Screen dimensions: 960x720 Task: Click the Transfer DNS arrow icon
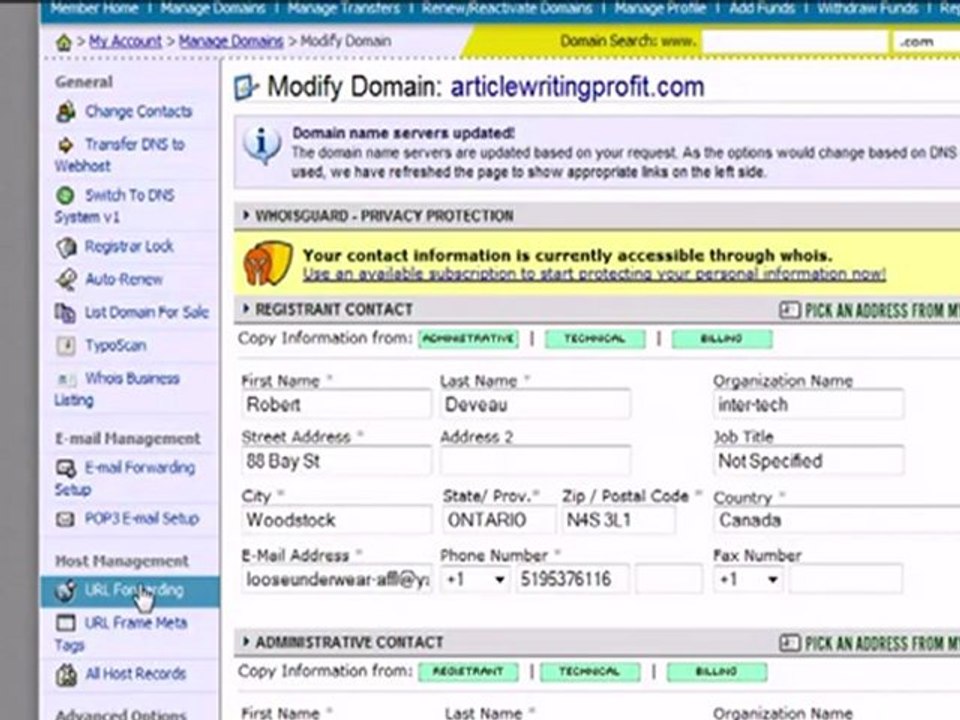click(66, 145)
